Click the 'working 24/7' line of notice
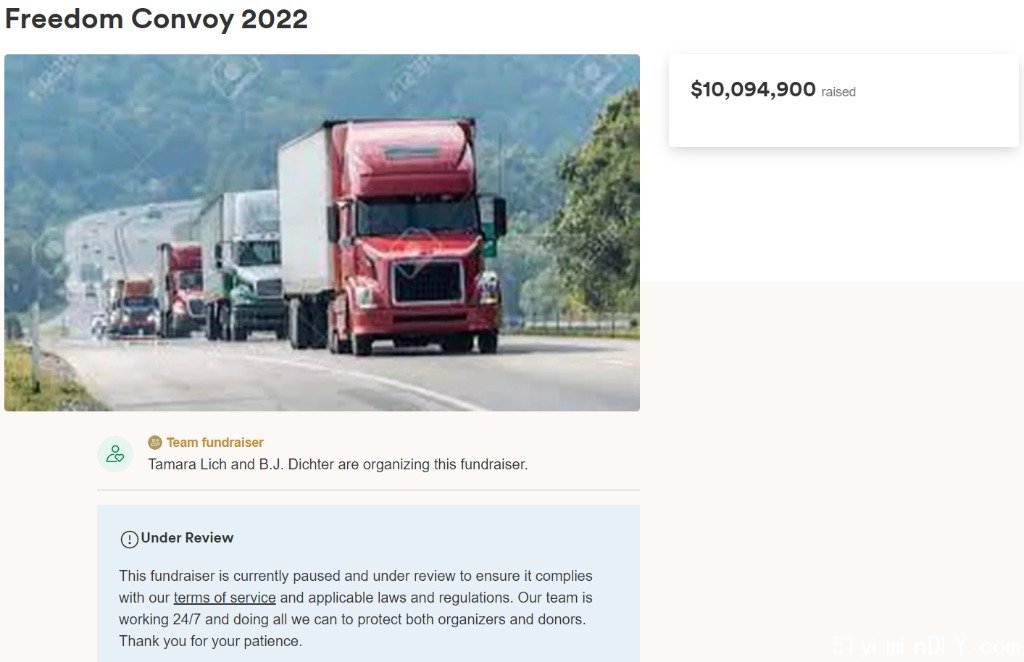The image size is (1024, 662). [x=352, y=619]
